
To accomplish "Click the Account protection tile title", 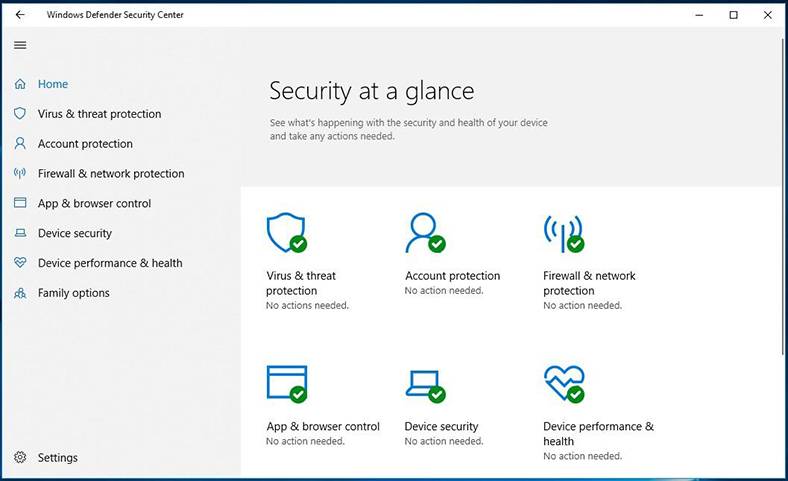I will click(453, 275).
